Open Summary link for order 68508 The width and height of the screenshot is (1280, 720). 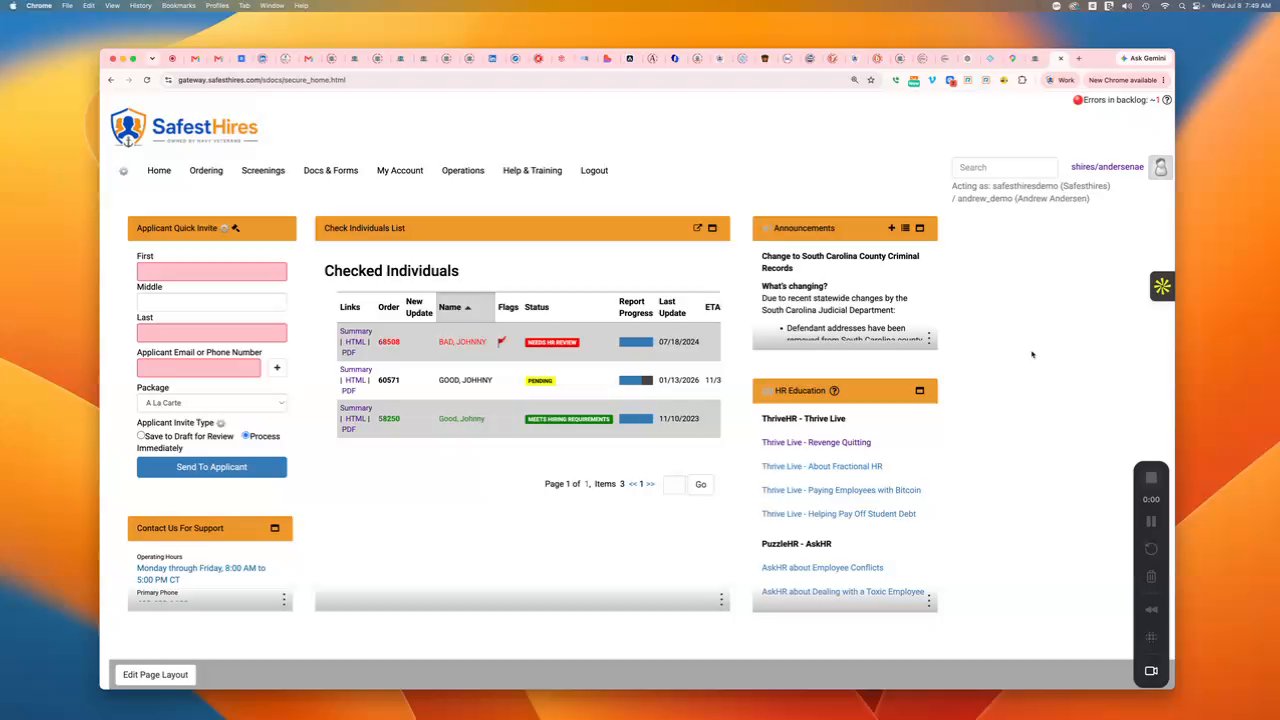point(356,331)
